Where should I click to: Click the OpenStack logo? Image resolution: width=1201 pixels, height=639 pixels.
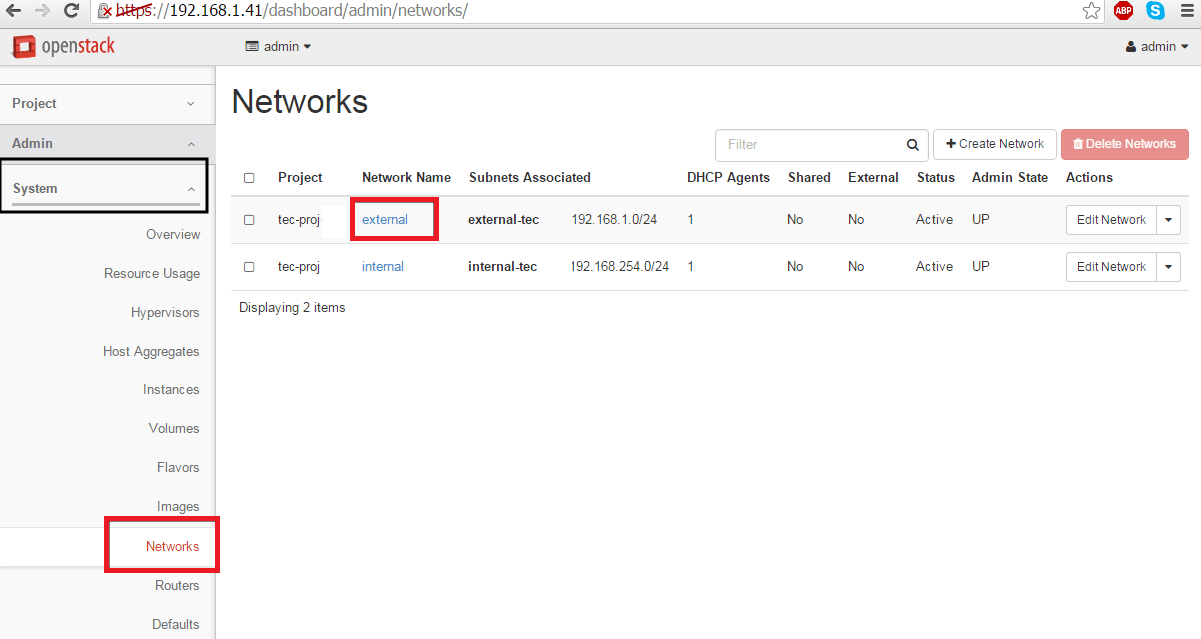point(63,46)
